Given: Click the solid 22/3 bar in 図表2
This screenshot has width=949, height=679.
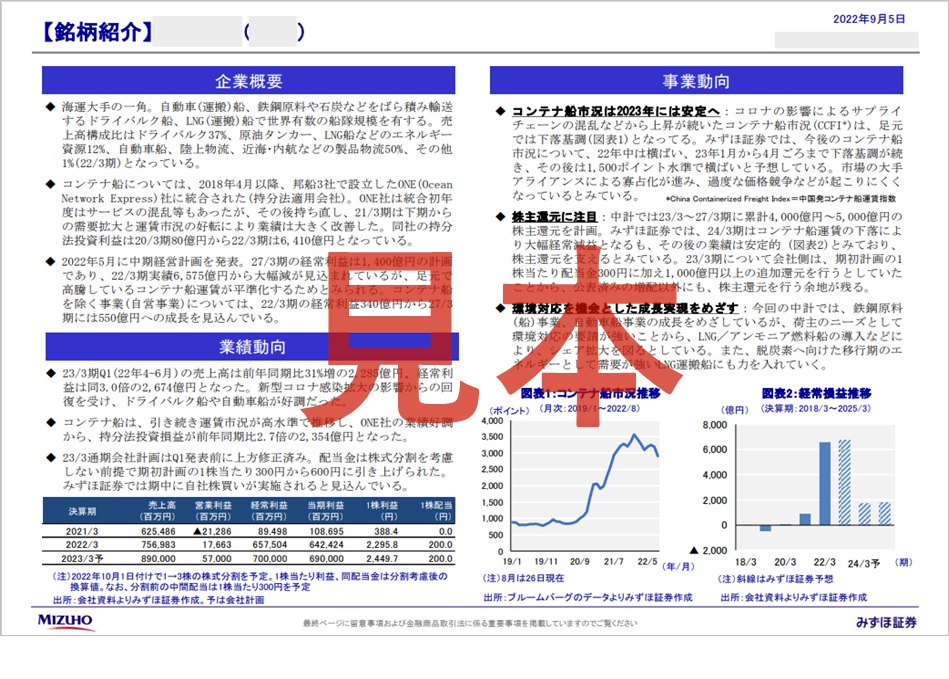Looking at the screenshot, I should point(824,484).
